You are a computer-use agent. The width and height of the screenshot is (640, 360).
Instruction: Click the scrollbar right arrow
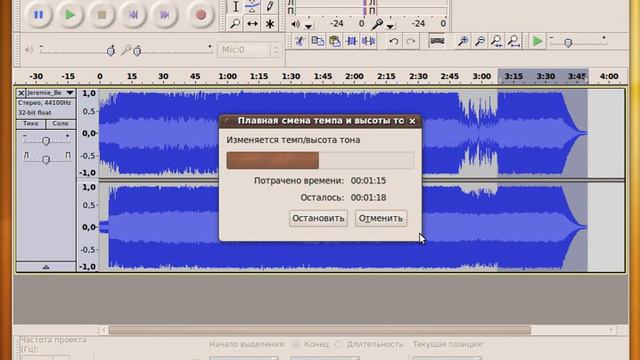pos(611,330)
